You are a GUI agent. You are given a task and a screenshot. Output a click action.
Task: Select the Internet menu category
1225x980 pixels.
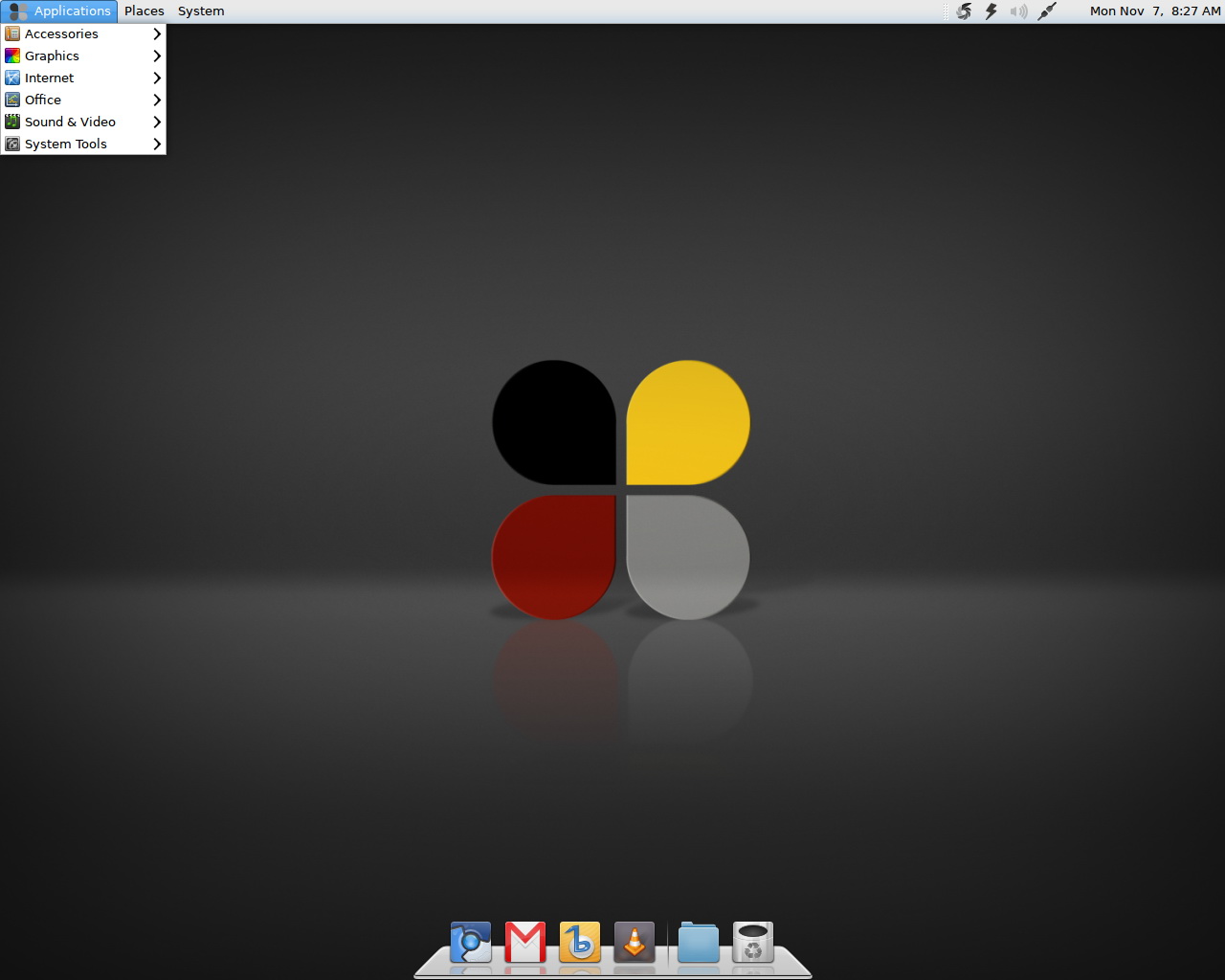coord(50,78)
